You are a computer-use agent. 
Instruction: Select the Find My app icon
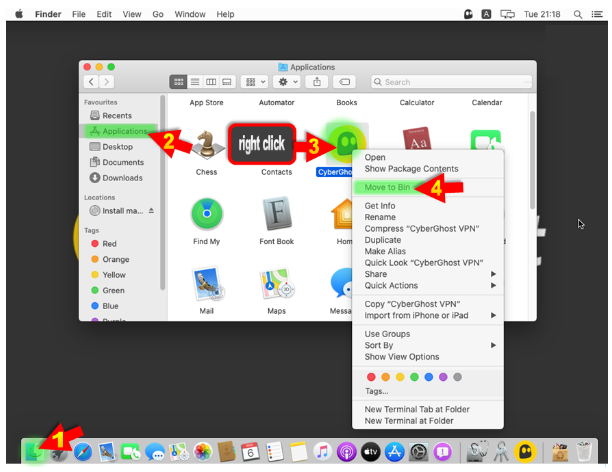tap(206, 214)
